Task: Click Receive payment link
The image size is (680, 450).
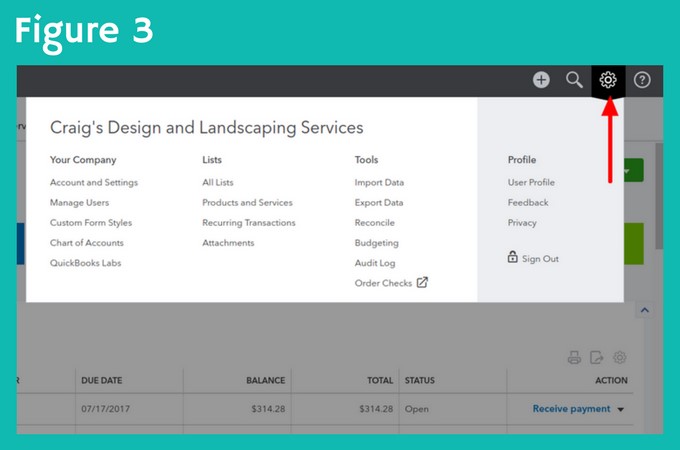Action: point(571,409)
